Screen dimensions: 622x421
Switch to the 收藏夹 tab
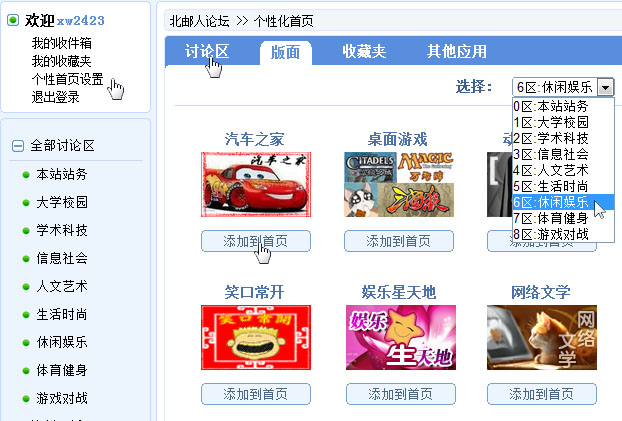[364, 52]
